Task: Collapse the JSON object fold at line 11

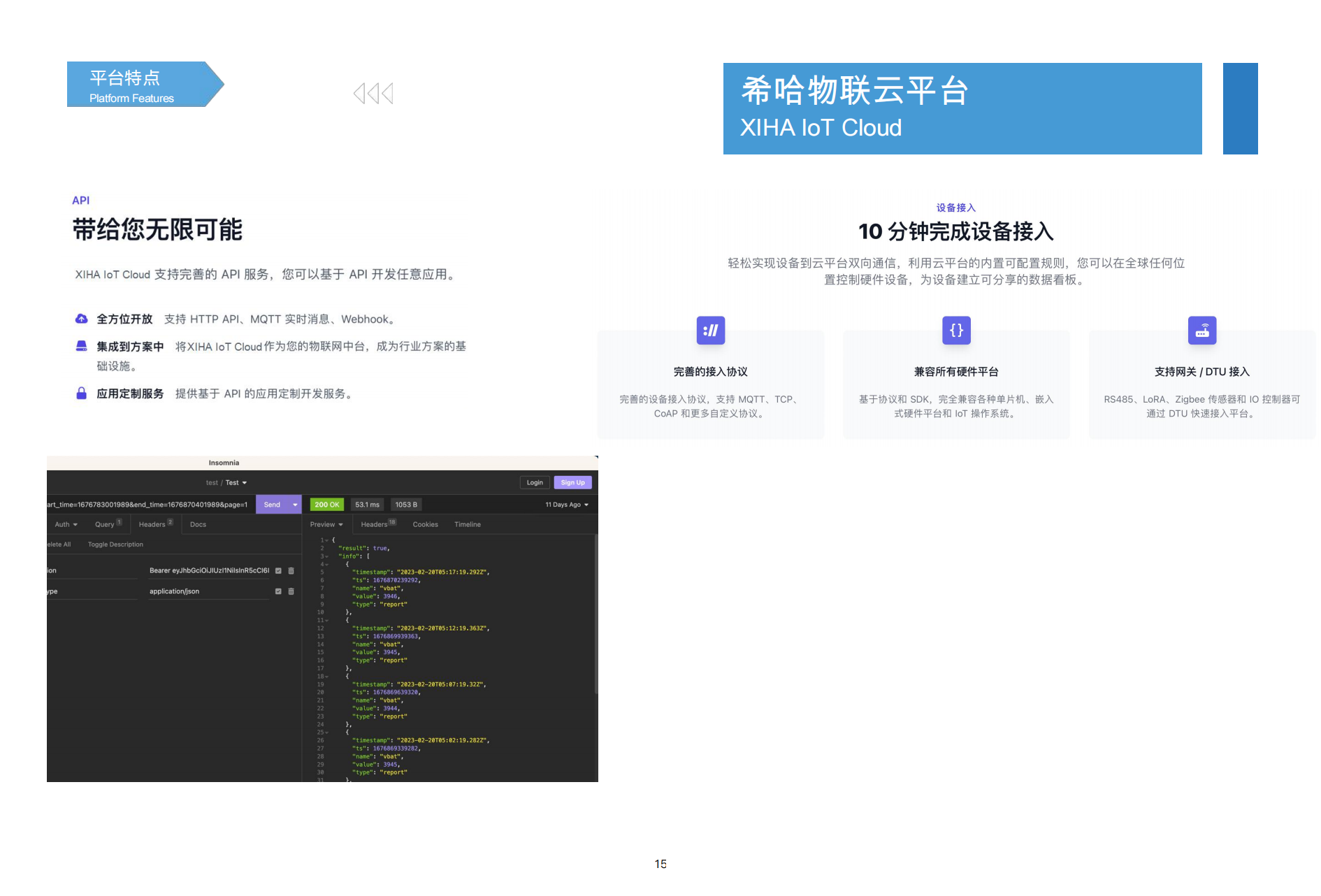Action: [x=326, y=620]
